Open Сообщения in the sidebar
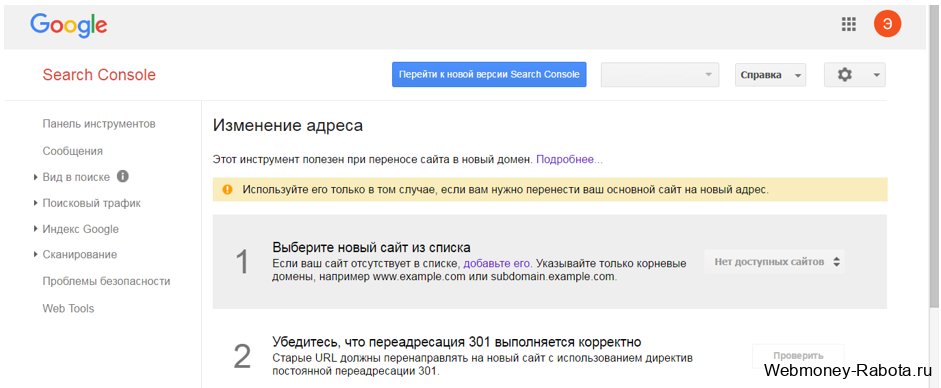 click(x=73, y=151)
